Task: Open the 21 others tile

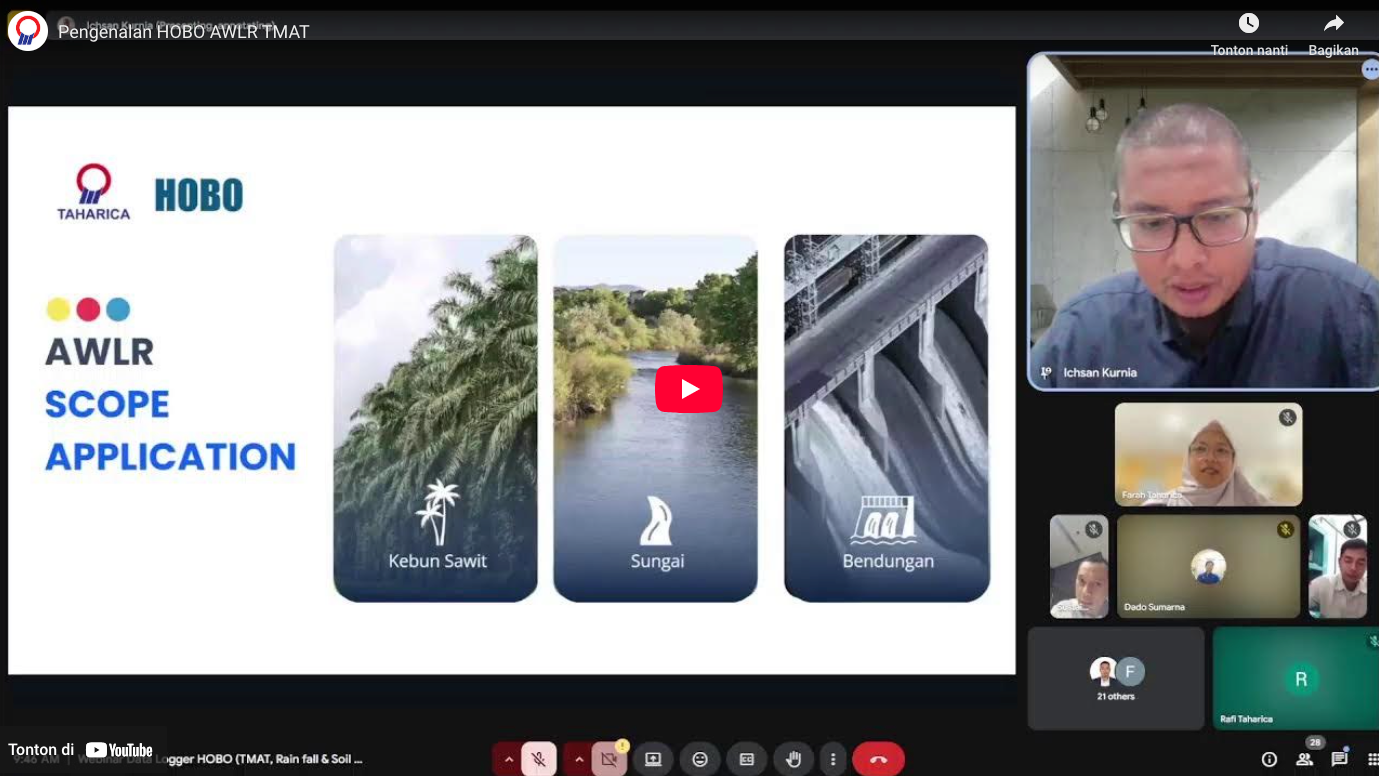Action: pyautogui.click(x=1116, y=678)
